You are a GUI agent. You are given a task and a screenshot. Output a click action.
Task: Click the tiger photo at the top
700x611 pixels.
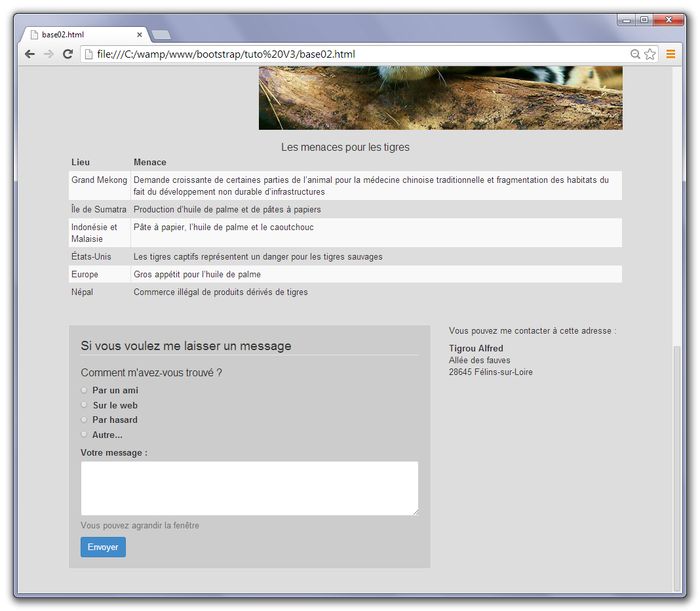(441, 98)
